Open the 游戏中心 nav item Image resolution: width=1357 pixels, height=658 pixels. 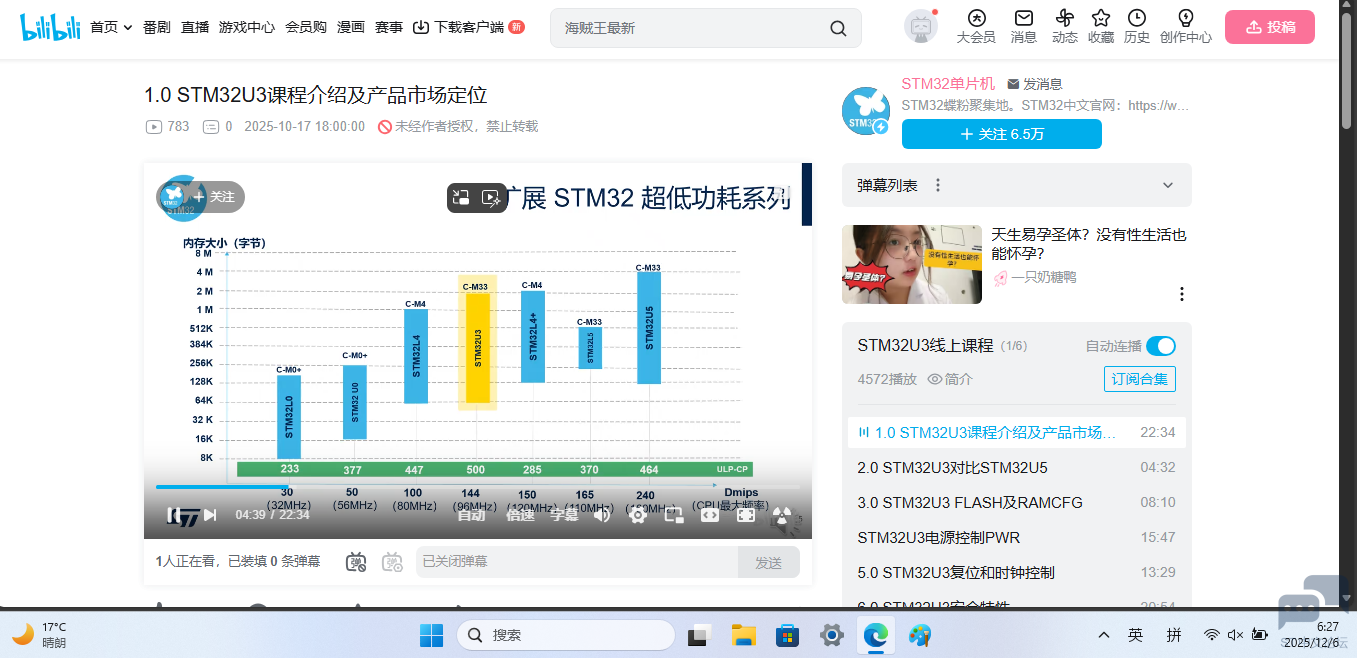point(247,28)
